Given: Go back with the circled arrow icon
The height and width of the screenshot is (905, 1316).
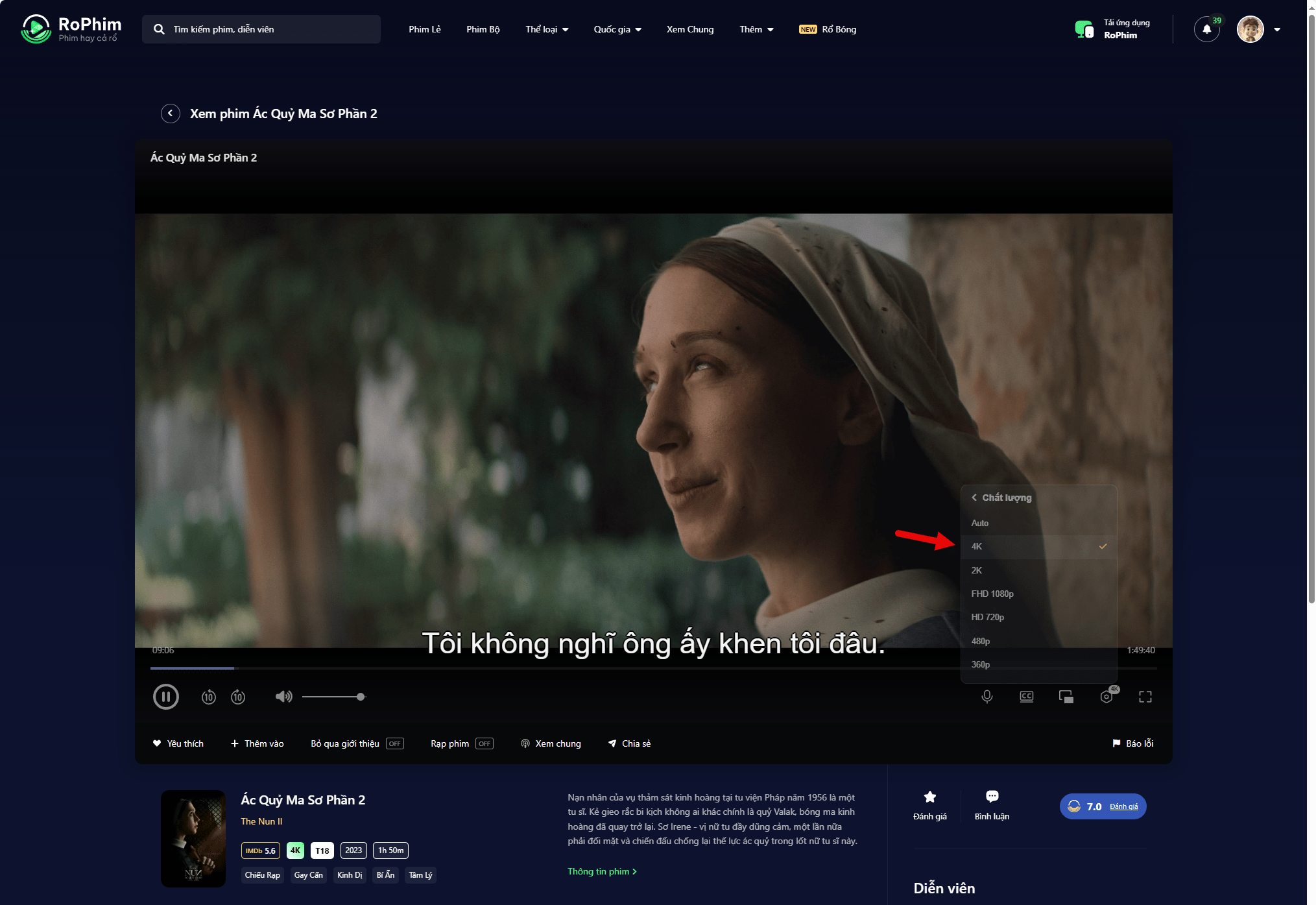Looking at the screenshot, I should (x=170, y=114).
